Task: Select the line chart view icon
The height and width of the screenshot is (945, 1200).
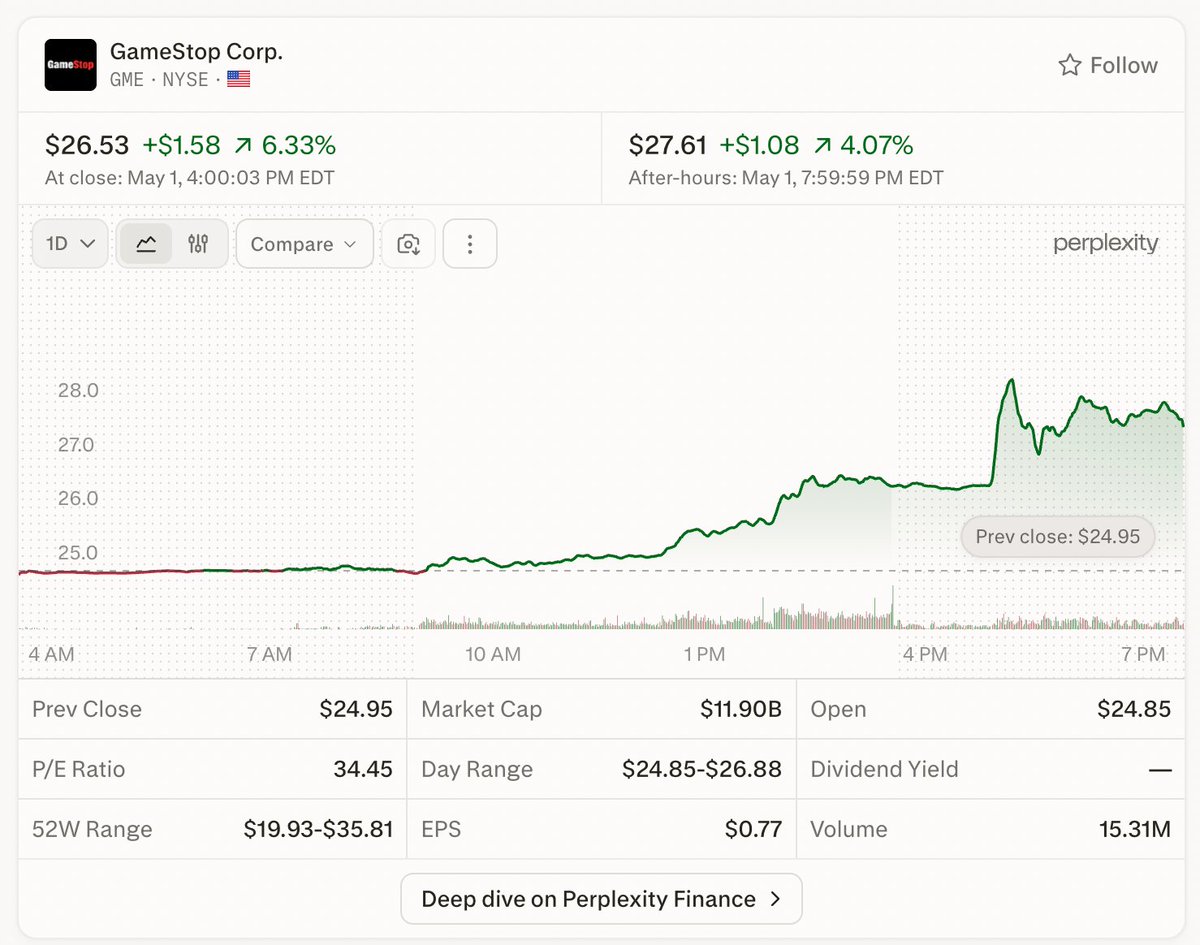Action: (146, 244)
